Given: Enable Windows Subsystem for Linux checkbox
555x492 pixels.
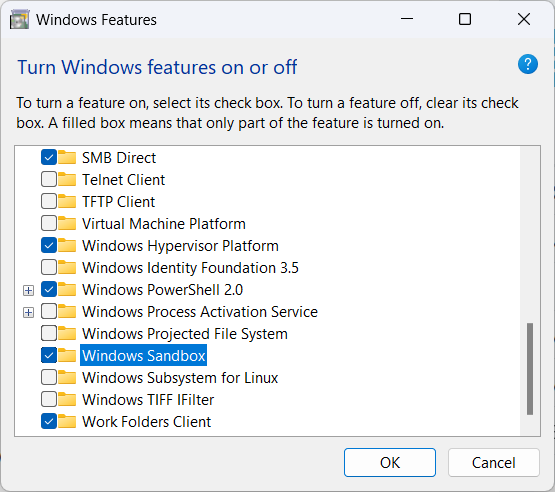Looking at the screenshot, I should [49, 377].
